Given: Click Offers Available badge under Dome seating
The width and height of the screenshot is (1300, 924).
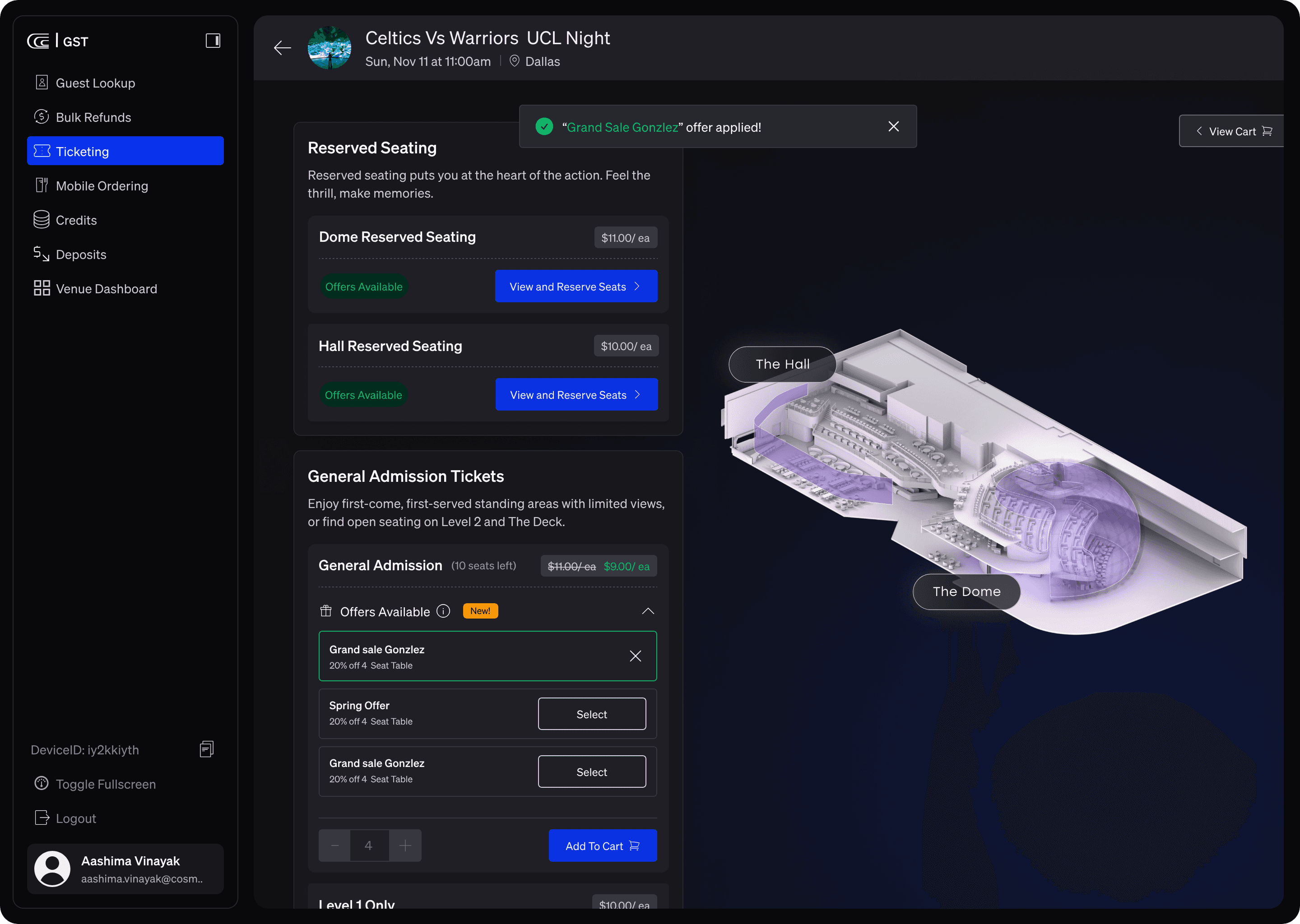Looking at the screenshot, I should pos(364,286).
